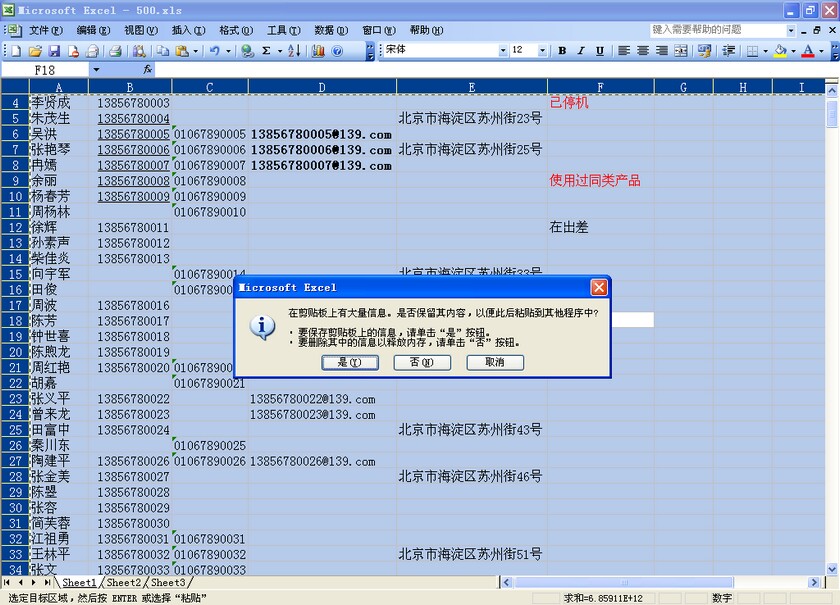Select column header E
The image size is (840, 605).
pyautogui.click(x=472, y=87)
